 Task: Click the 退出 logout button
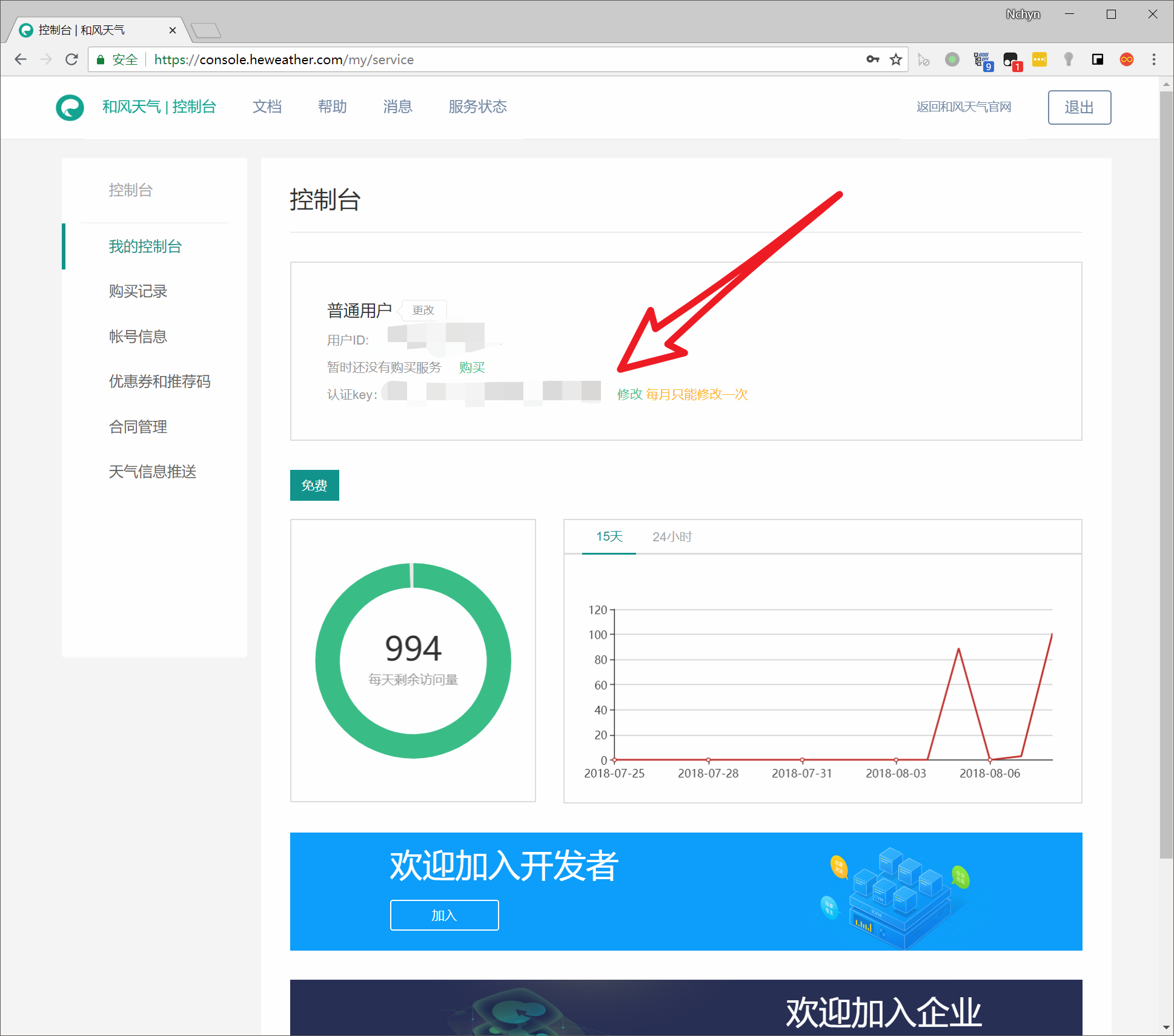pos(1079,107)
